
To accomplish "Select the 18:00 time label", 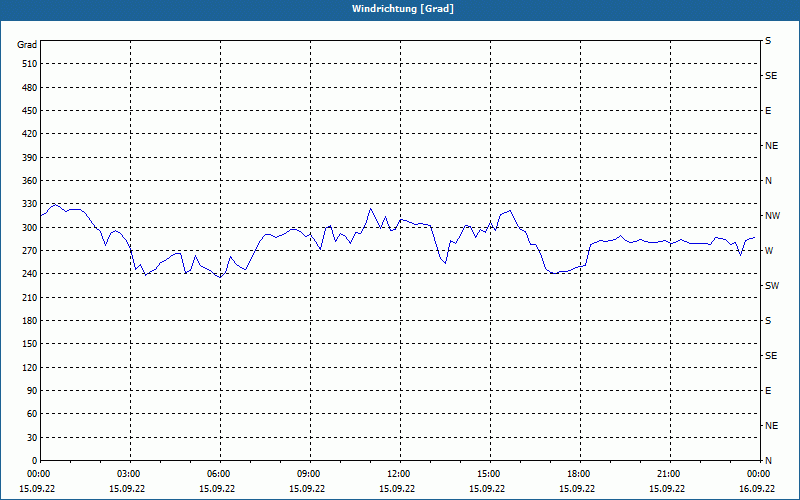I will point(577,473).
